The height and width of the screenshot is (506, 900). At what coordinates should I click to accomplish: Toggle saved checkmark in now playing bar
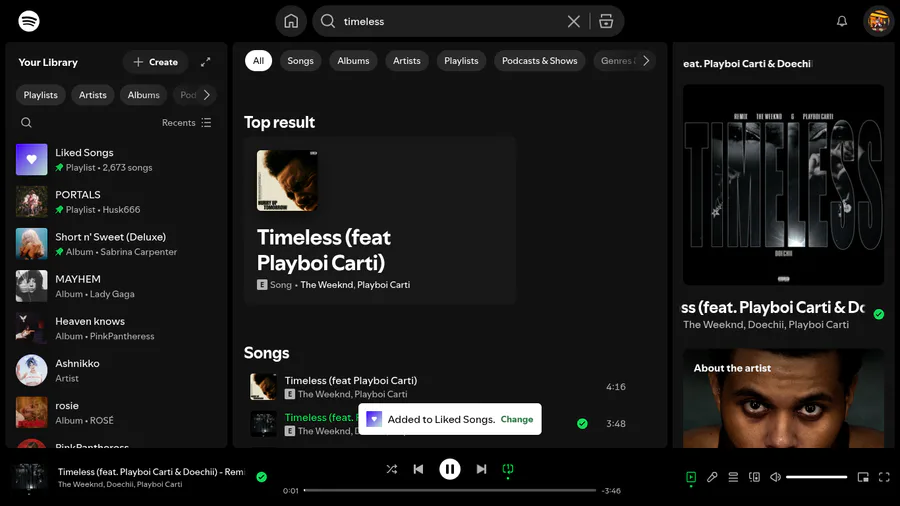click(x=262, y=477)
